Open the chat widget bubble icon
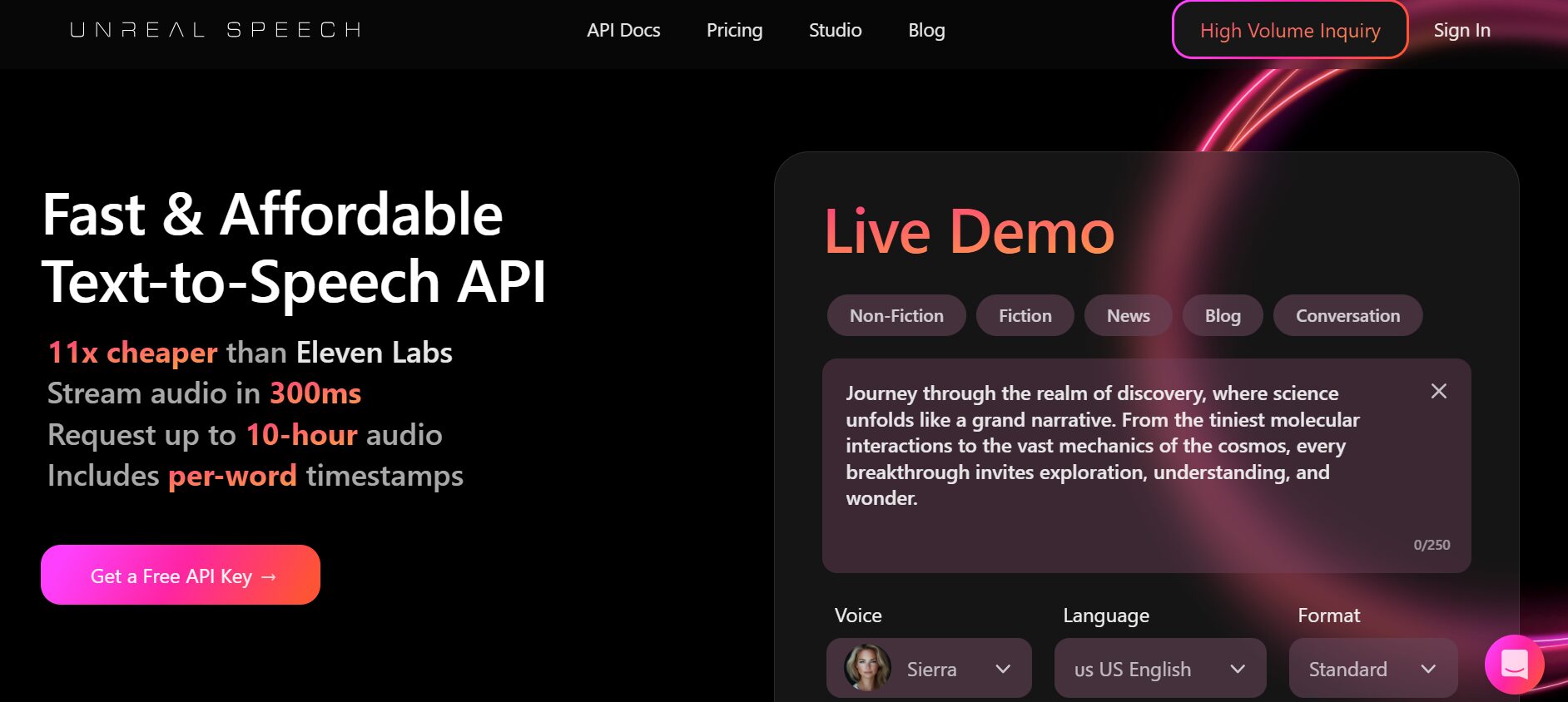This screenshot has width=1568, height=702. (1515, 665)
